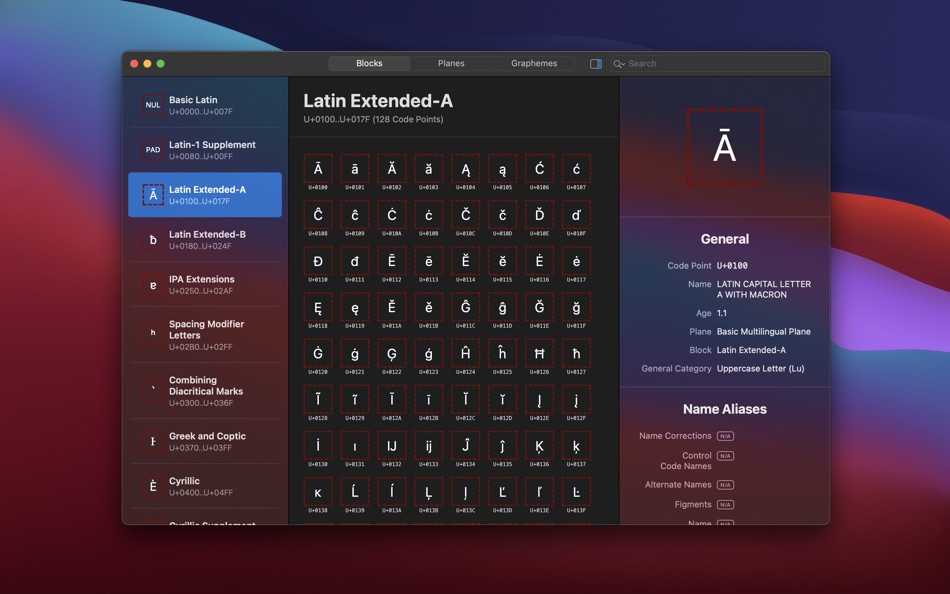
Task: Click the Search field
Action: pyautogui.click(x=718, y=64)
